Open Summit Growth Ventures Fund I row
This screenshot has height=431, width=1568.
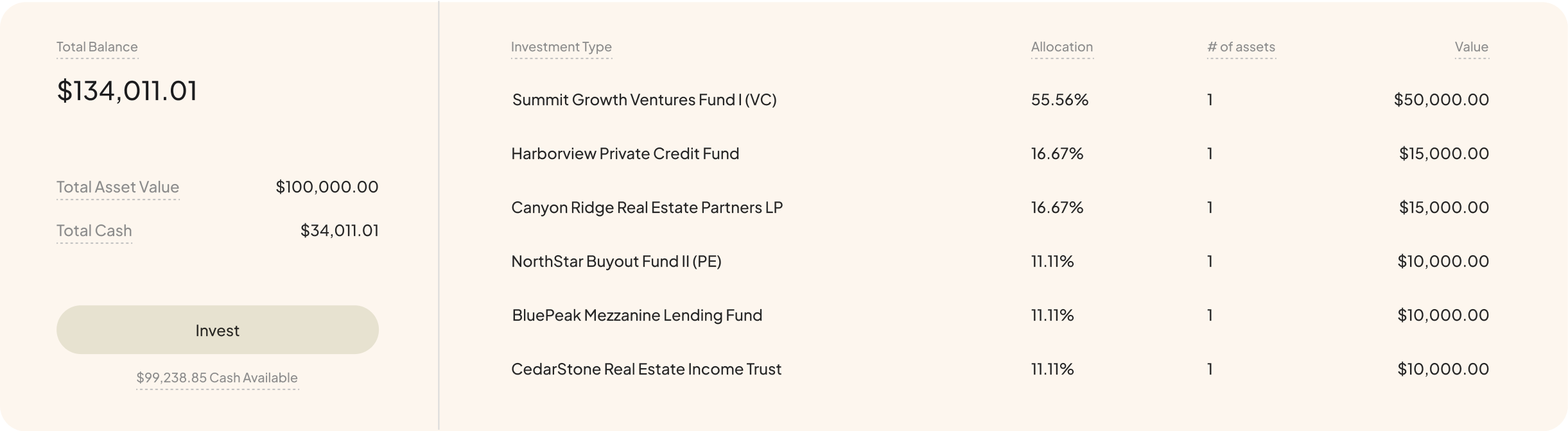click(x=644, y=99)
